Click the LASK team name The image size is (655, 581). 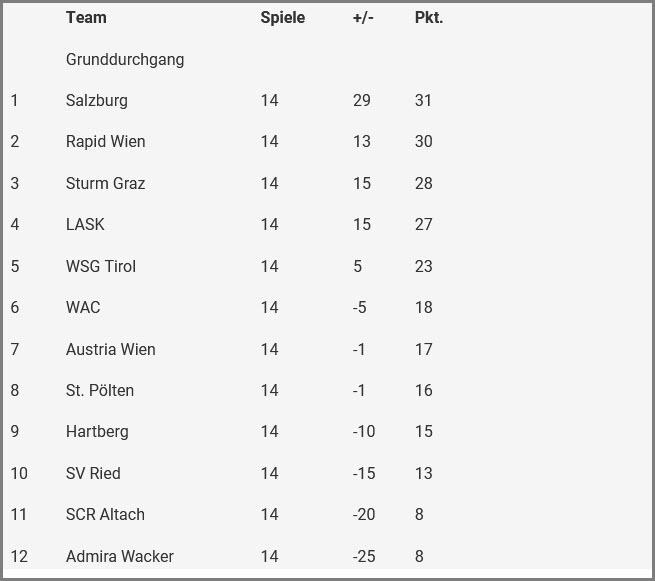[85, 224]
